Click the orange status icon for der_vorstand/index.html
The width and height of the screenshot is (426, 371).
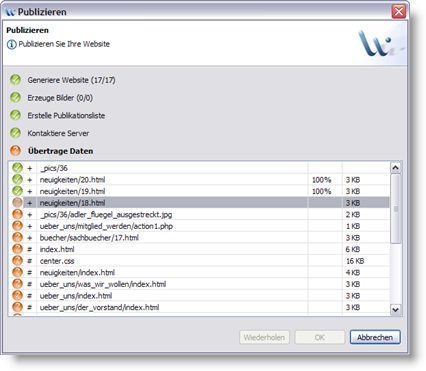[17, 307]
